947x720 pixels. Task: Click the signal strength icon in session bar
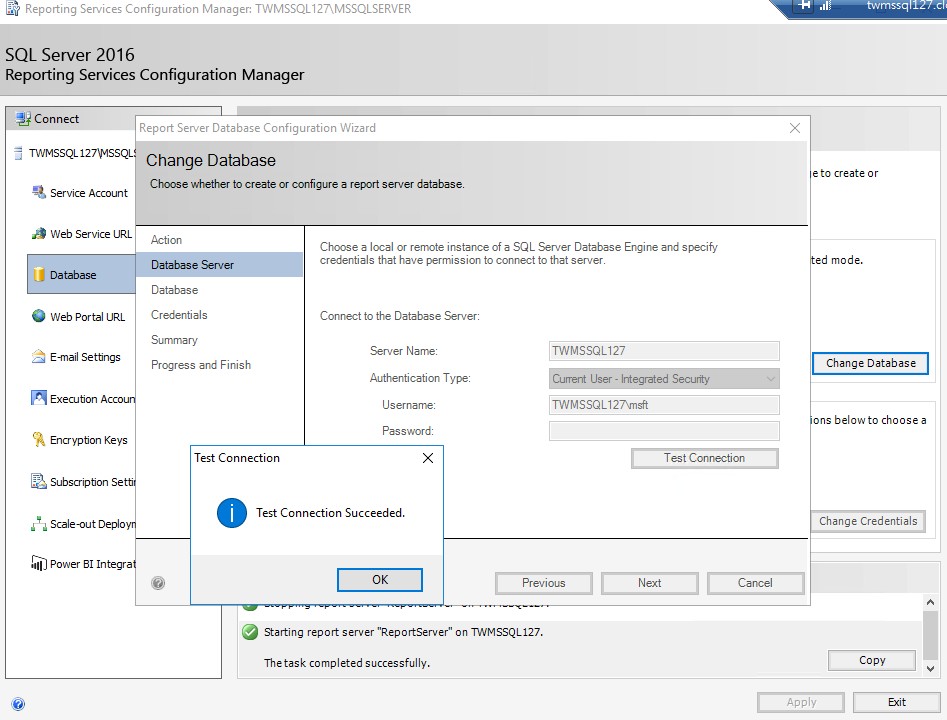826,5
